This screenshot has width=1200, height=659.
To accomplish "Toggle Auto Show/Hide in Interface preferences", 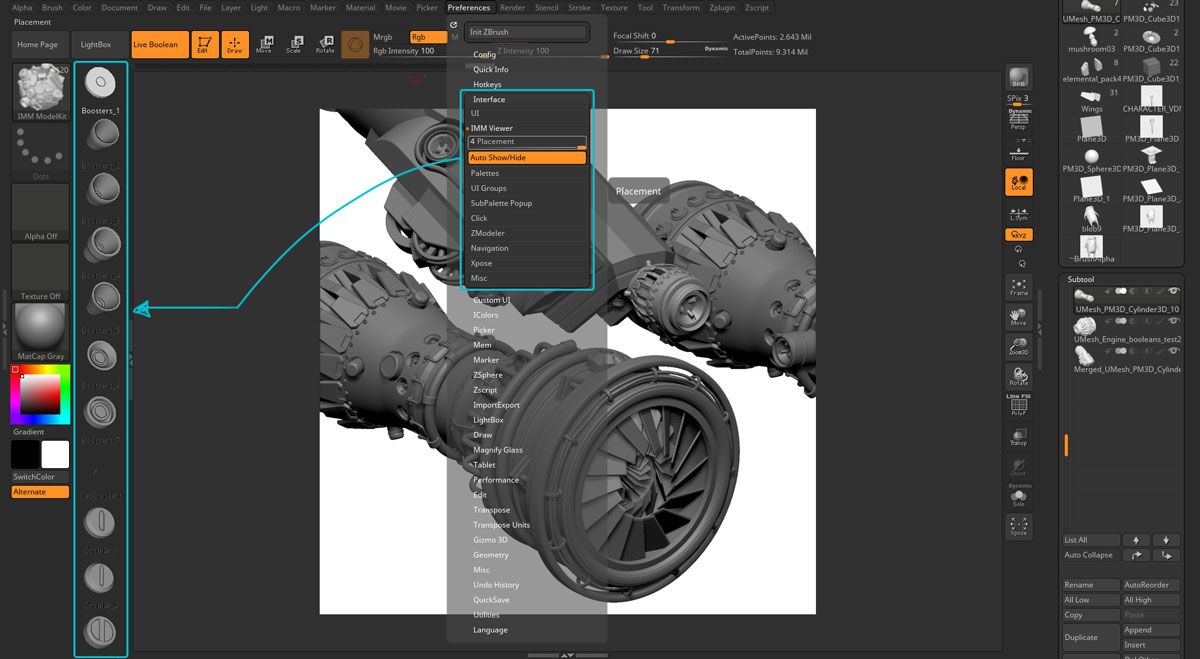I will [x=527, y=158].
